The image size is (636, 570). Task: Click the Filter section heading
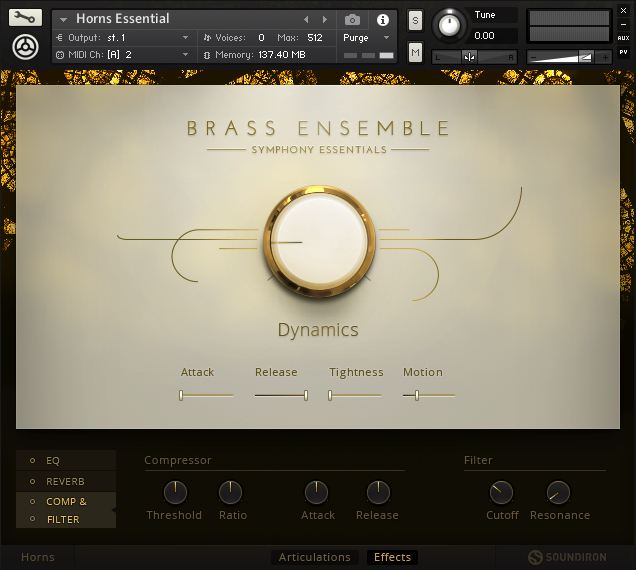pos(478,460)
